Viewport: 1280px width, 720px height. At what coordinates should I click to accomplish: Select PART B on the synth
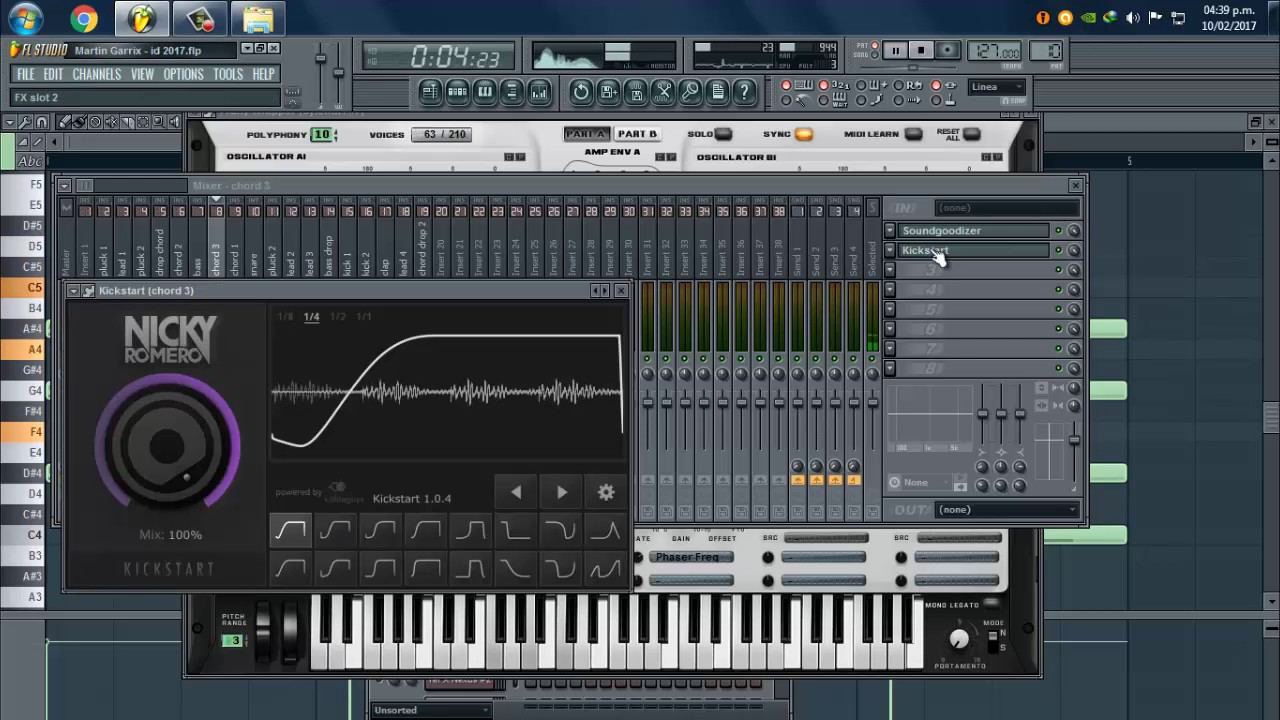pos(637,134)
